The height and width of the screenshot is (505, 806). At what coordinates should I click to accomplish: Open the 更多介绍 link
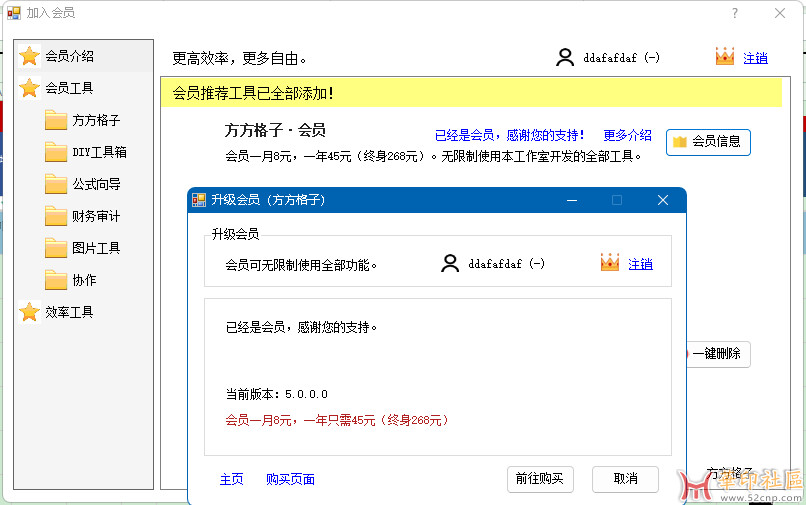627,135
